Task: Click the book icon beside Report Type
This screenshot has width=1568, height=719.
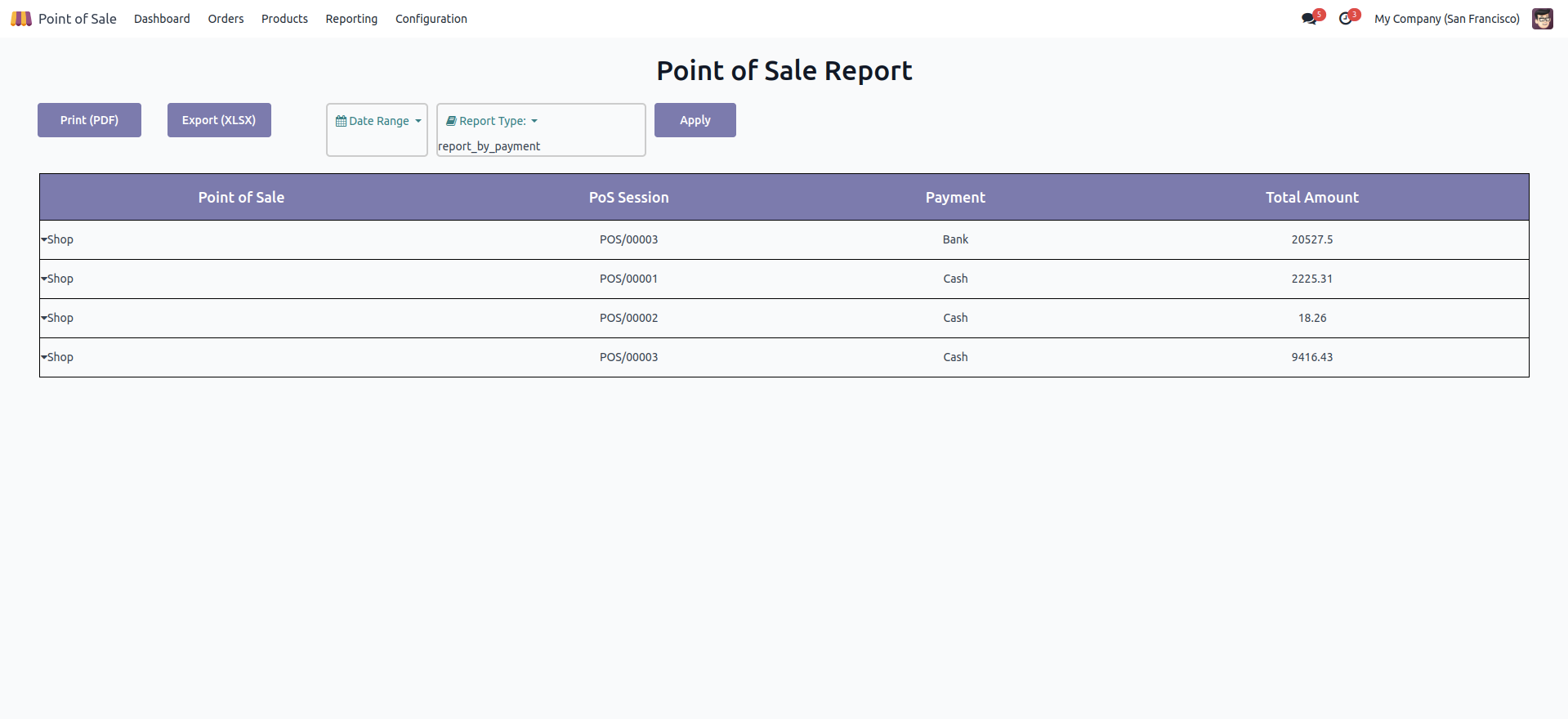Action: [x=451, y=121]
